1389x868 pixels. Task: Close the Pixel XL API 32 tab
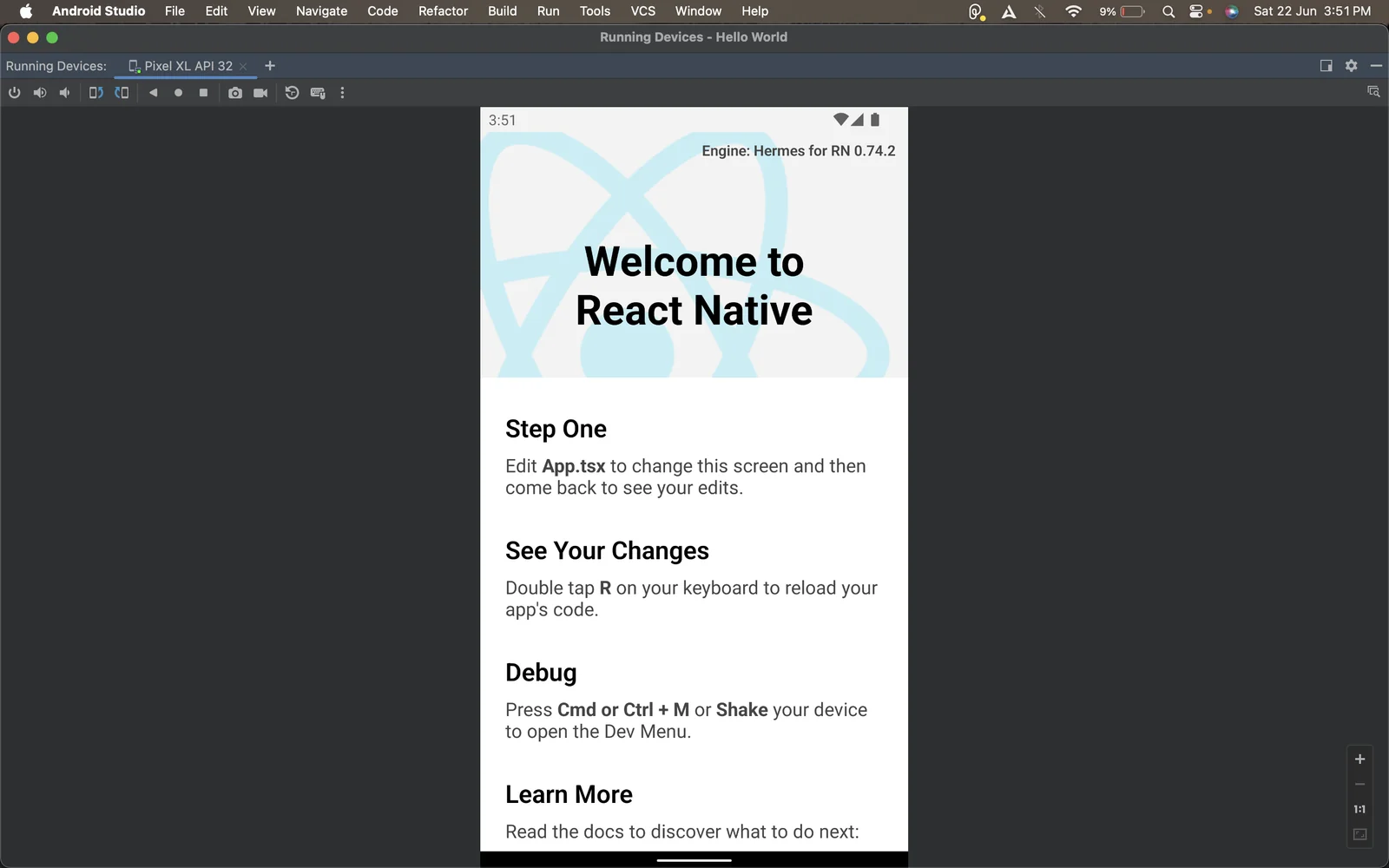[243, 66]
